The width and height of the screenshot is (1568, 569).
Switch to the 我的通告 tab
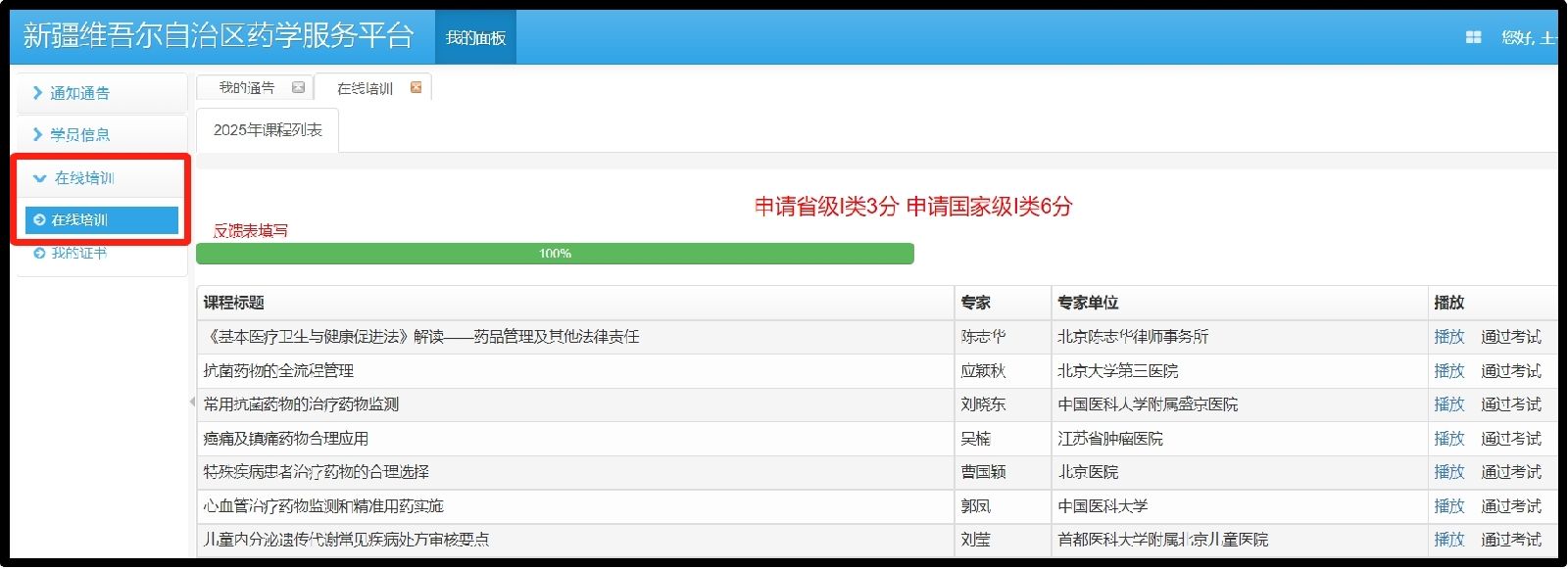[x=246, y=88]
